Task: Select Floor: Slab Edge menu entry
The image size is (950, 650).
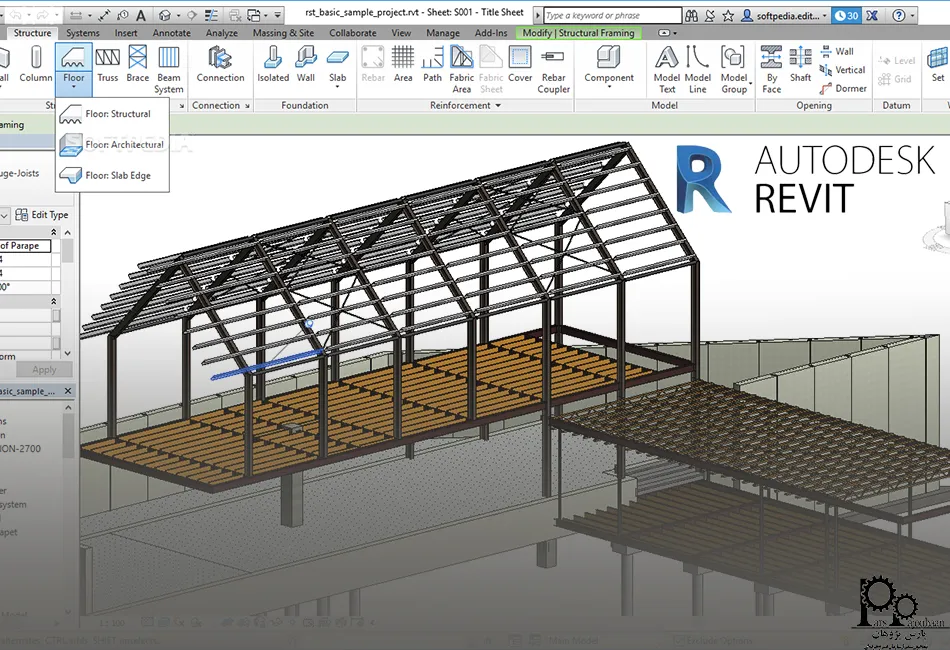Action: (x=113, y=176)
